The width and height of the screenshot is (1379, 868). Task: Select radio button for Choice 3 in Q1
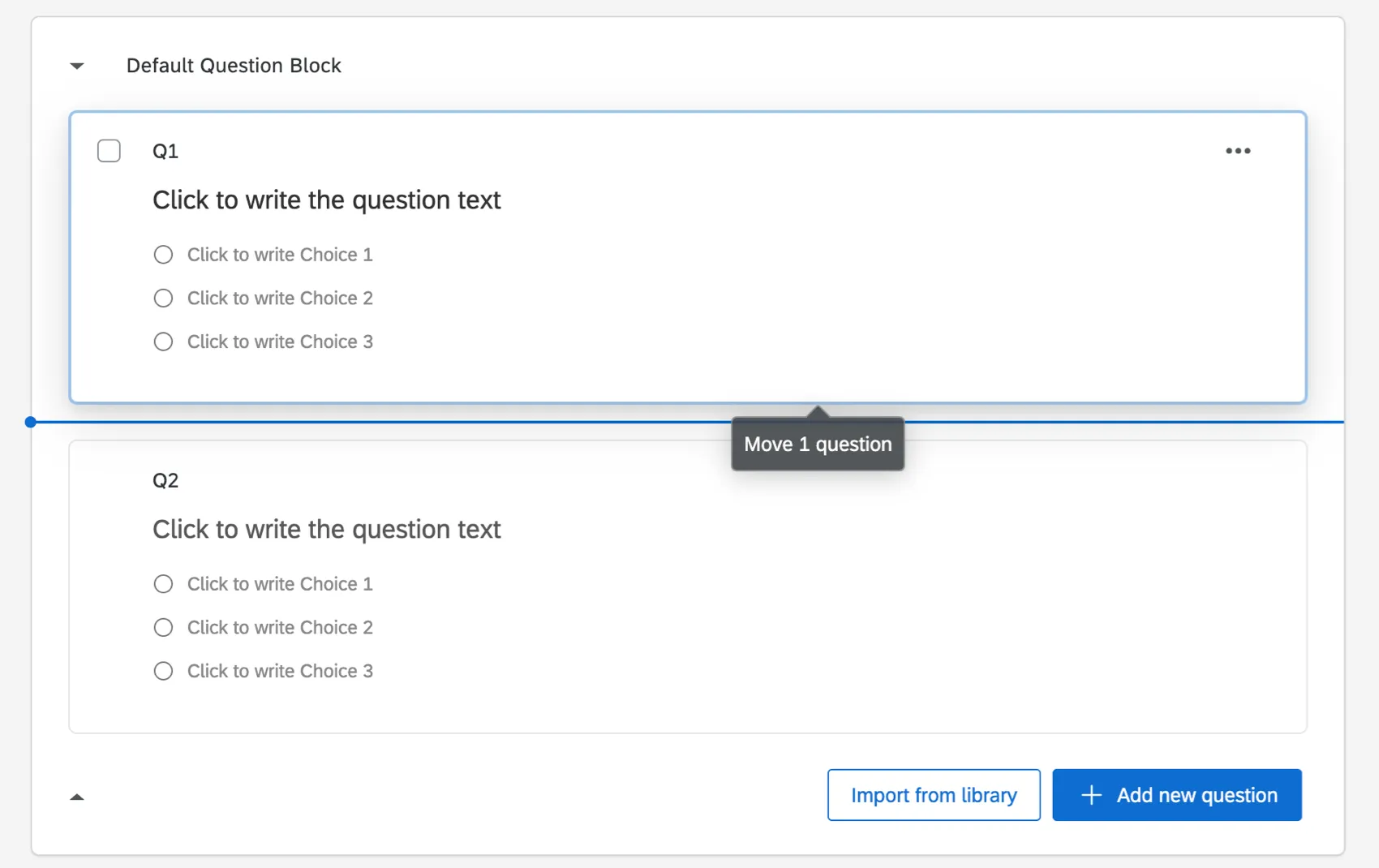(163, 342)
